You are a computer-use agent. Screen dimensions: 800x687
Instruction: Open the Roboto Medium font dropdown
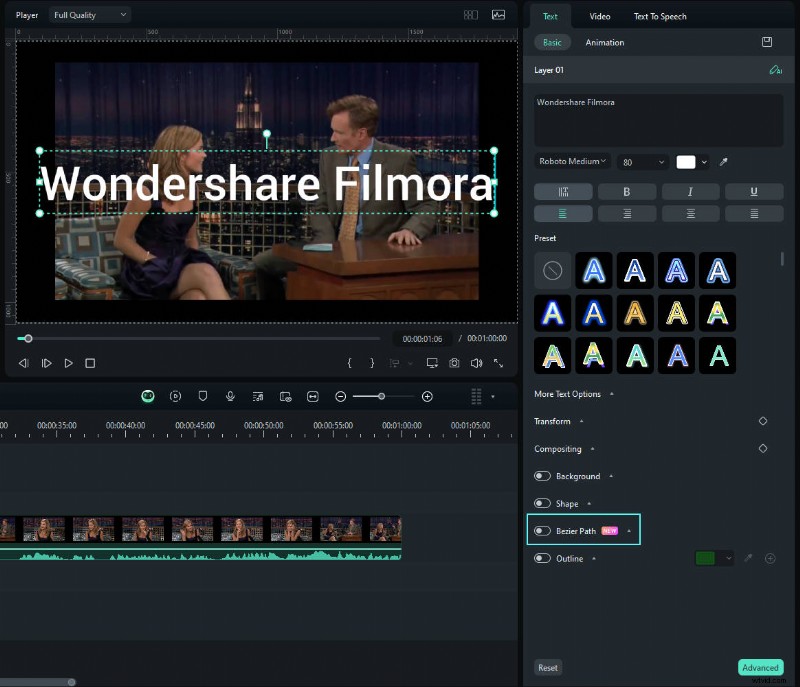pyautogui.click(x=572, y=162)
